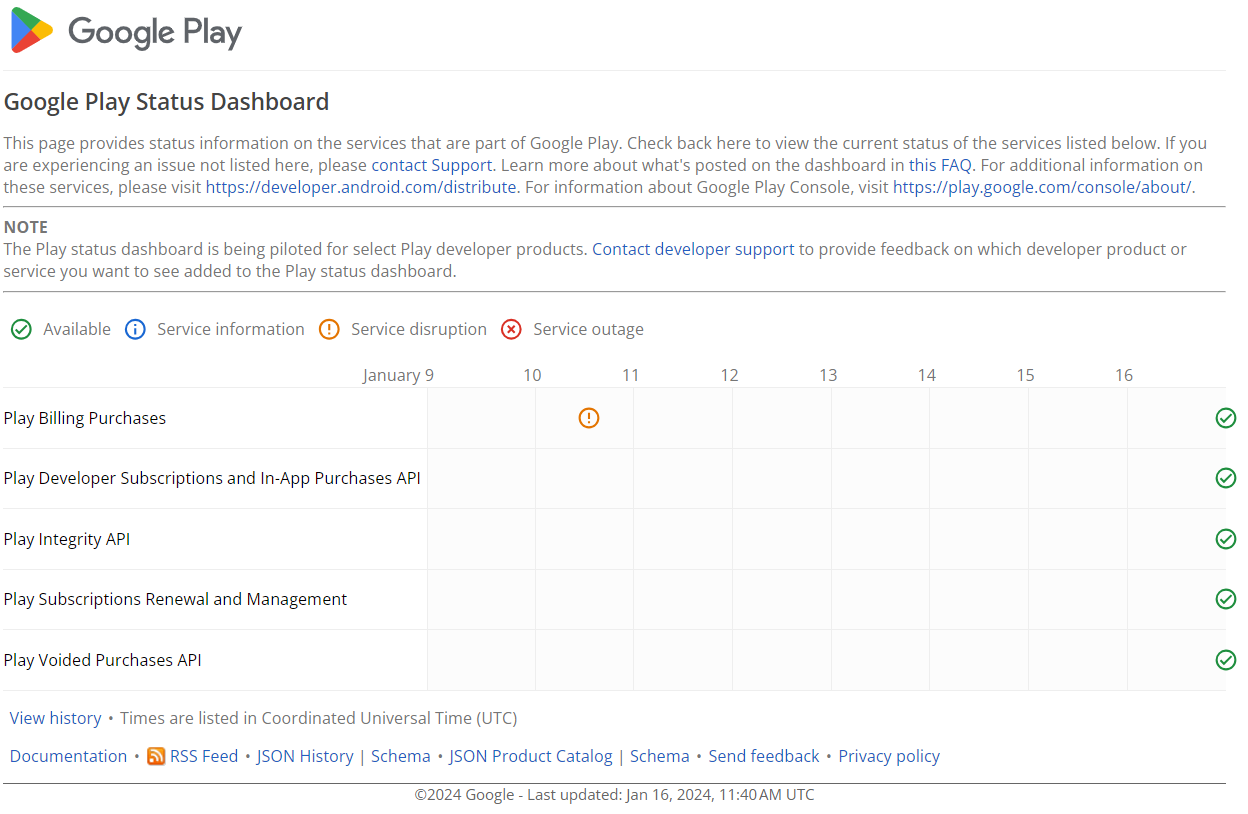Click the Google Play Status Dashboard heading
The height and width of the screenshot is (814, 1248).
tap(167, 102)
